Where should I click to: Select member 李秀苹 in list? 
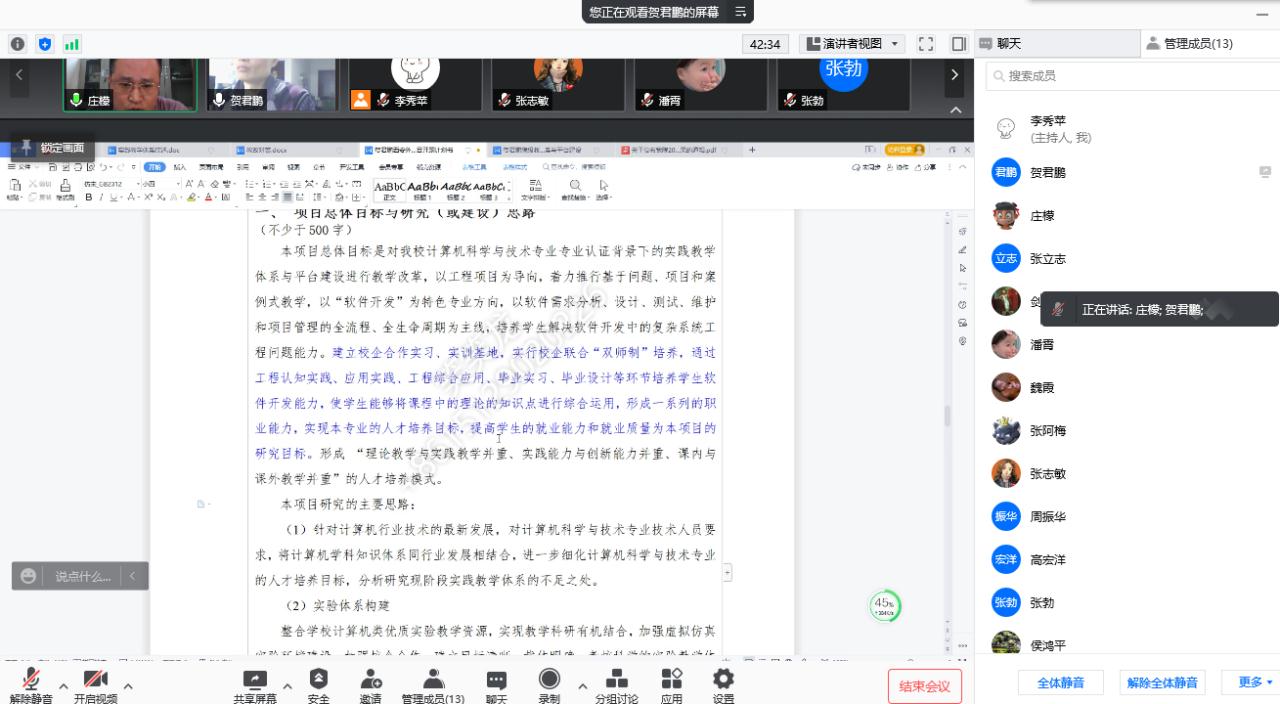pos(1127,129)
